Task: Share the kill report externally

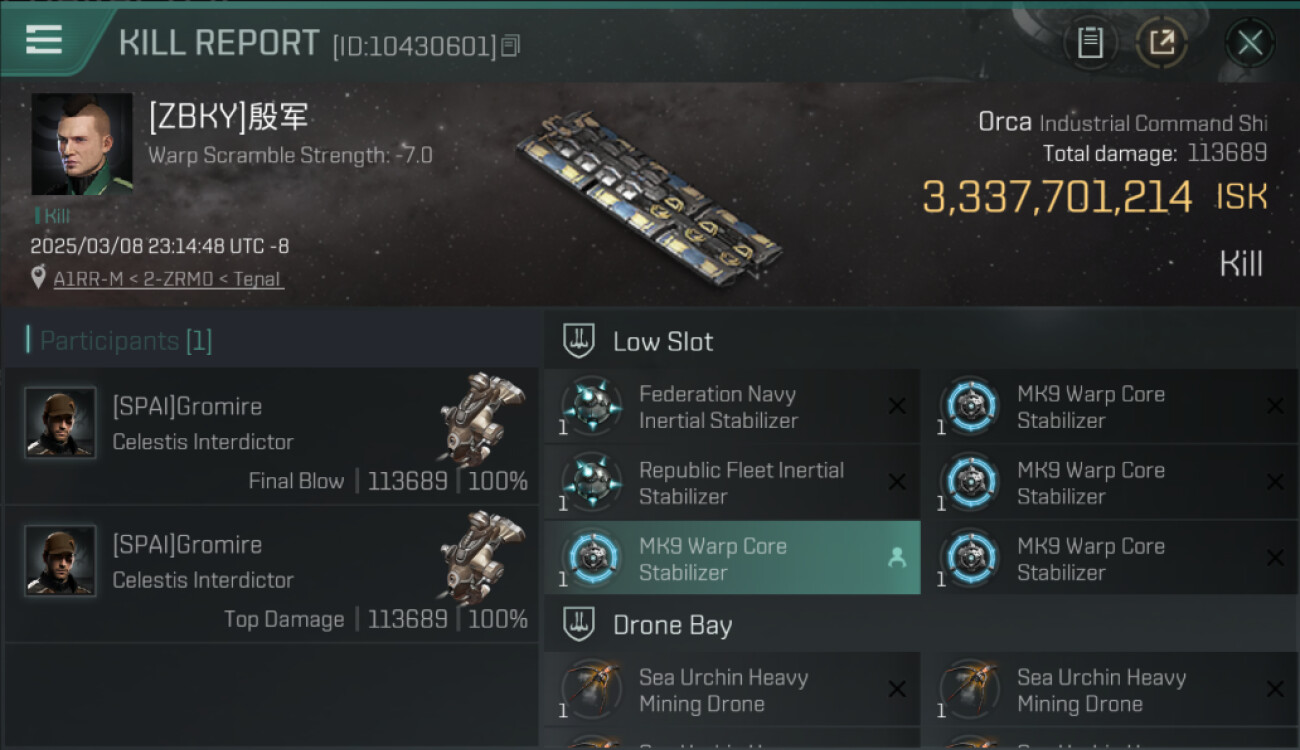Action: click(1162, 43)
